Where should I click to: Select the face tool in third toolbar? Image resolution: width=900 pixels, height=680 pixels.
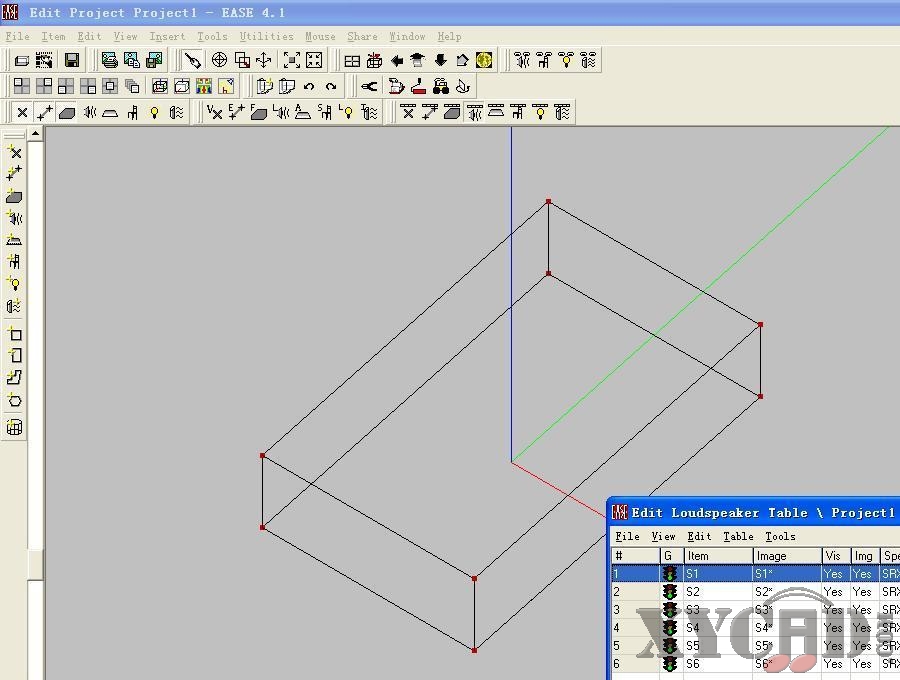(x=67, y=112)
